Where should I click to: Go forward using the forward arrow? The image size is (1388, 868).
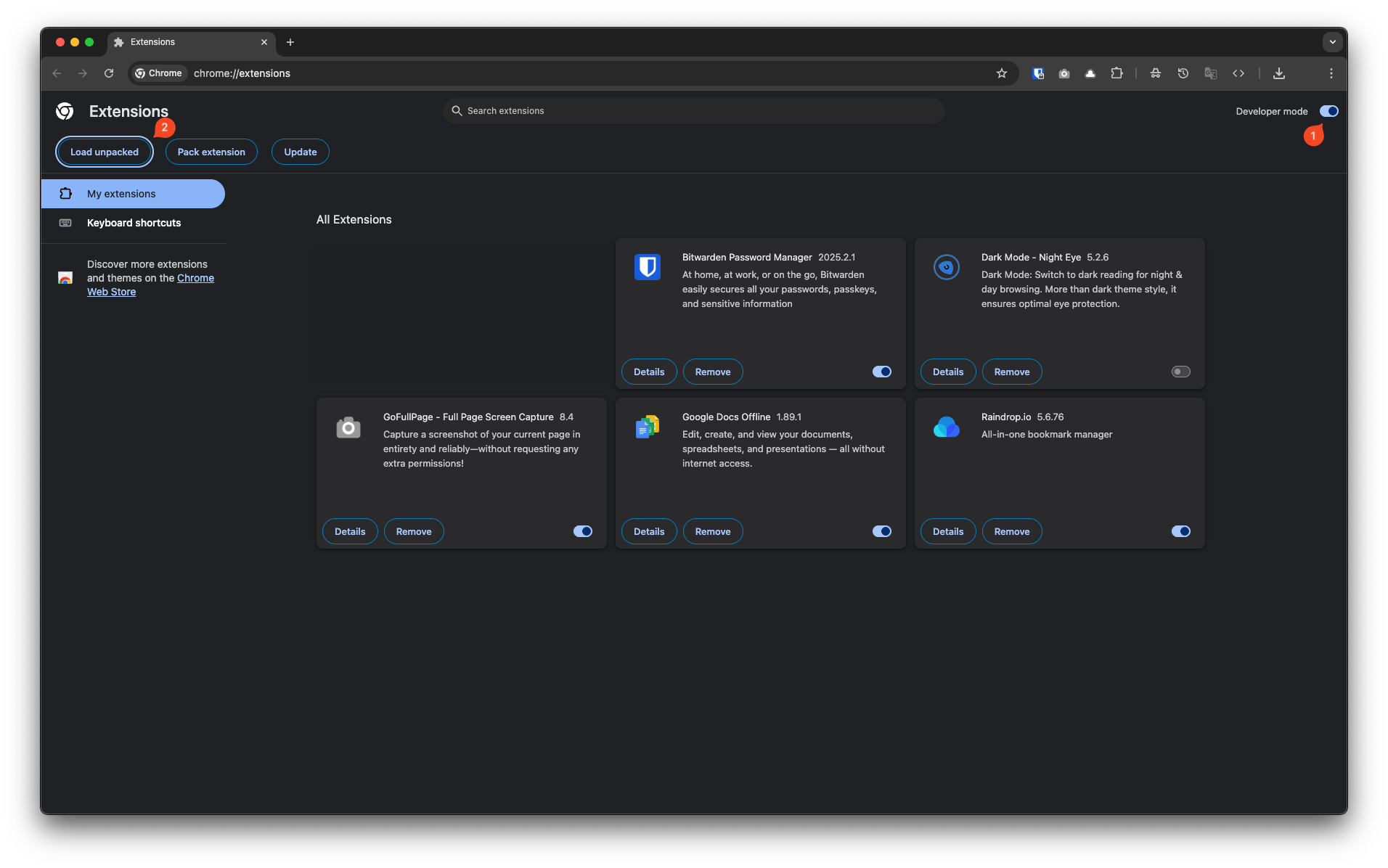pyautogui.click(x=83, y=73)
